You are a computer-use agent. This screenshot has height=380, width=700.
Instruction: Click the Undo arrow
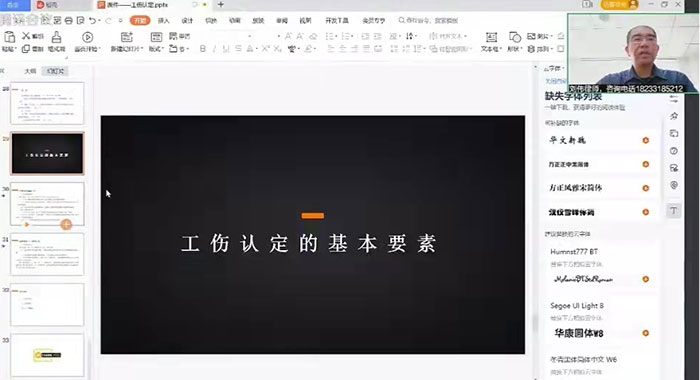click(x=92, y=21)
